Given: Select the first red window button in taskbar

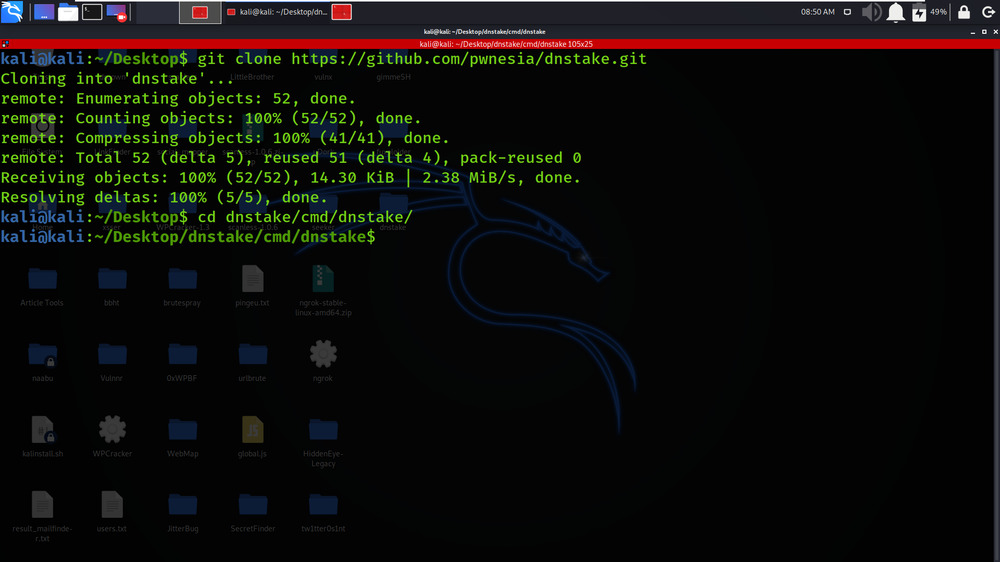Looking at the screenshot, I should pyautogui.click(x=200, y=12).
